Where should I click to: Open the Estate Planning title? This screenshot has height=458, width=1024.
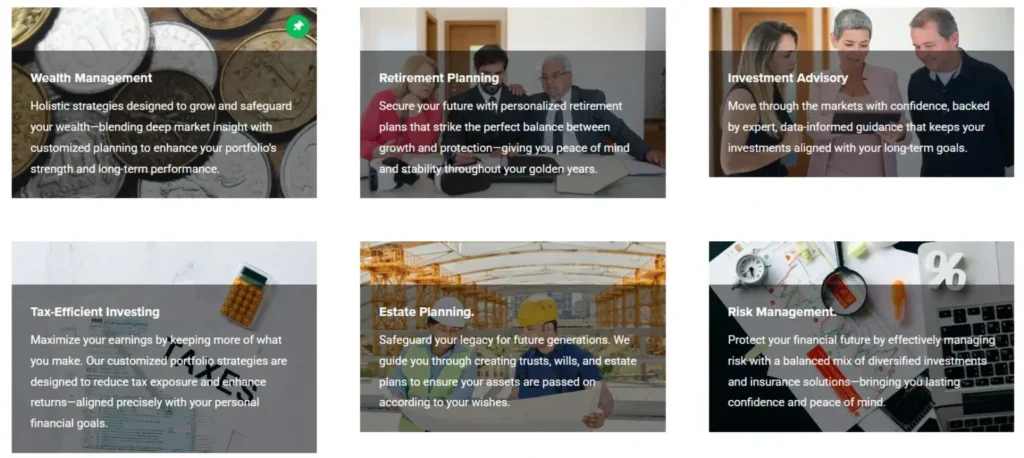pyautogui.click(x=426, y=312)
